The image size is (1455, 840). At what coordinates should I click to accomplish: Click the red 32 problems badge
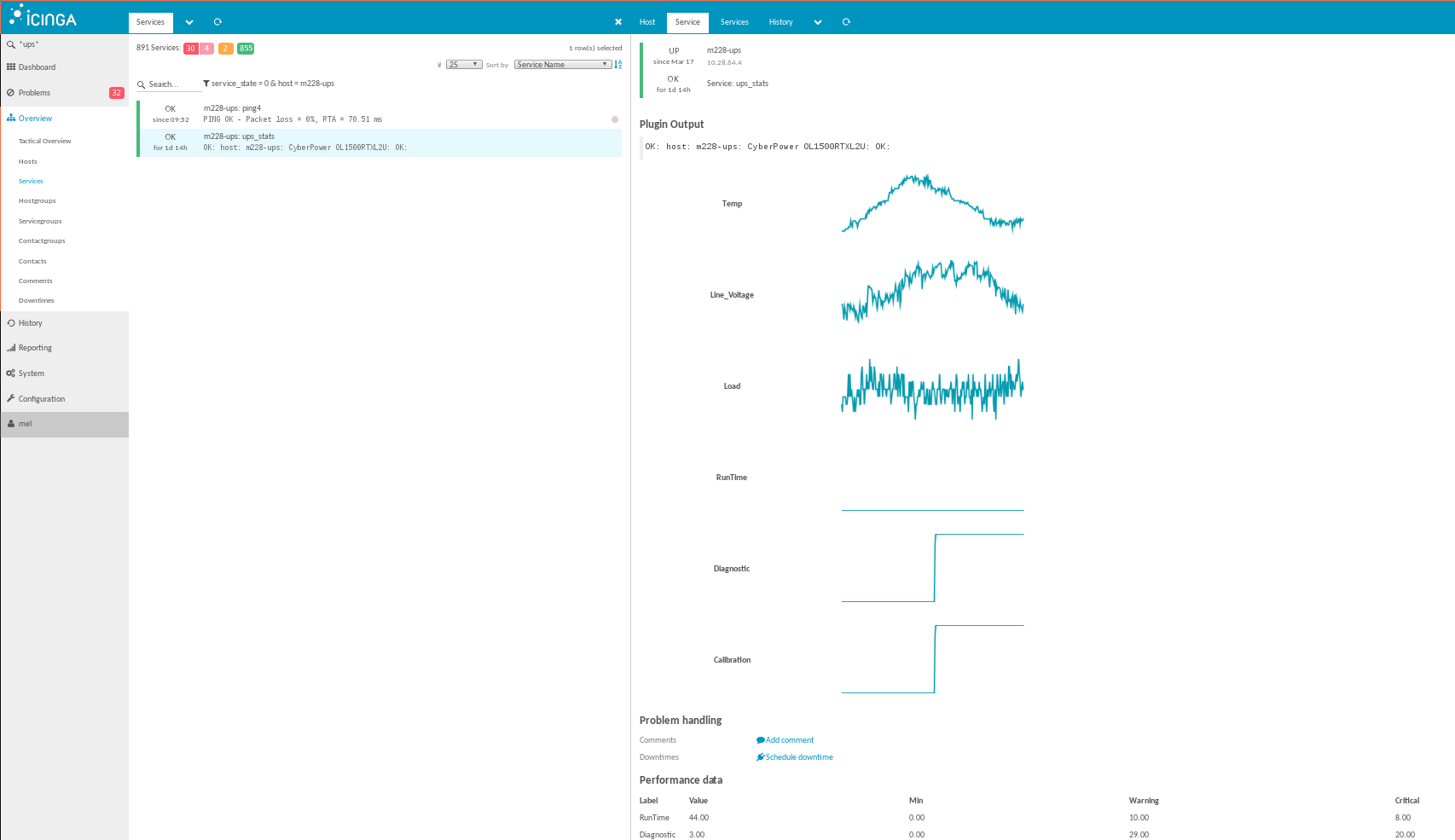(x=117, y=93)
